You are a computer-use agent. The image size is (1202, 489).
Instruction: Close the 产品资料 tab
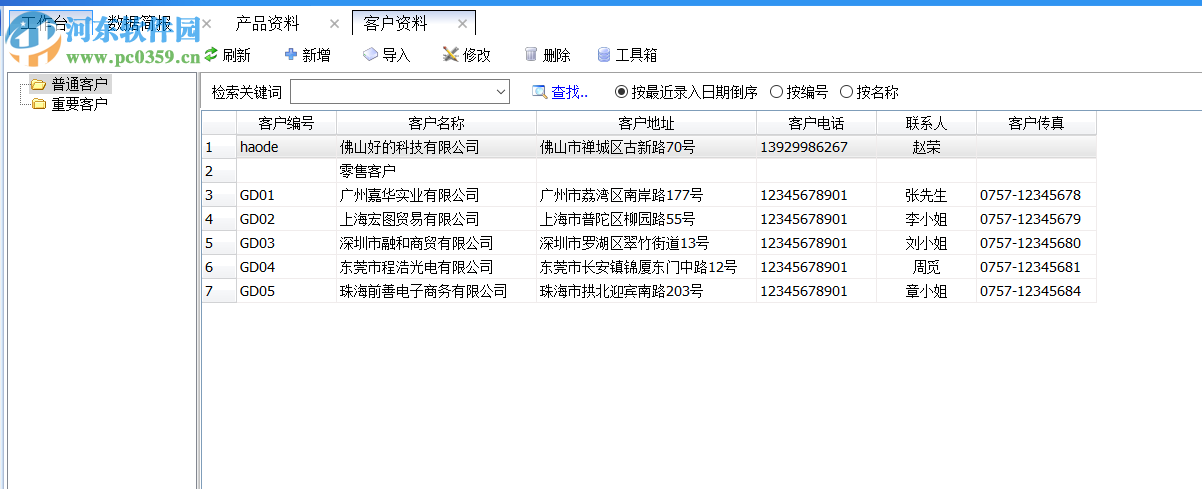[335, 24]
